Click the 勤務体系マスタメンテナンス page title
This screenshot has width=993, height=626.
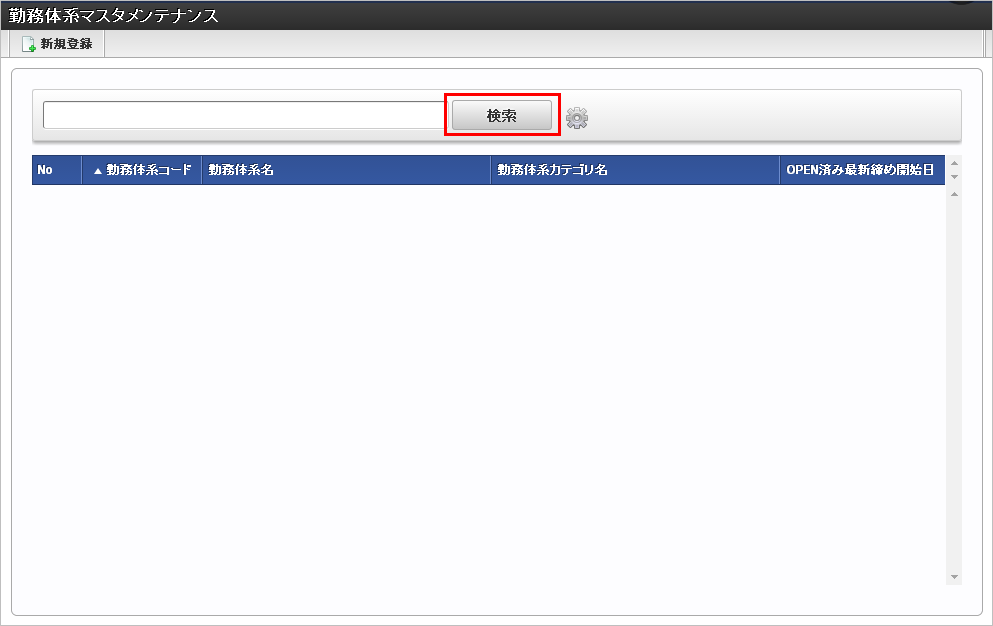pyautogui.click(x=114, y=15)
